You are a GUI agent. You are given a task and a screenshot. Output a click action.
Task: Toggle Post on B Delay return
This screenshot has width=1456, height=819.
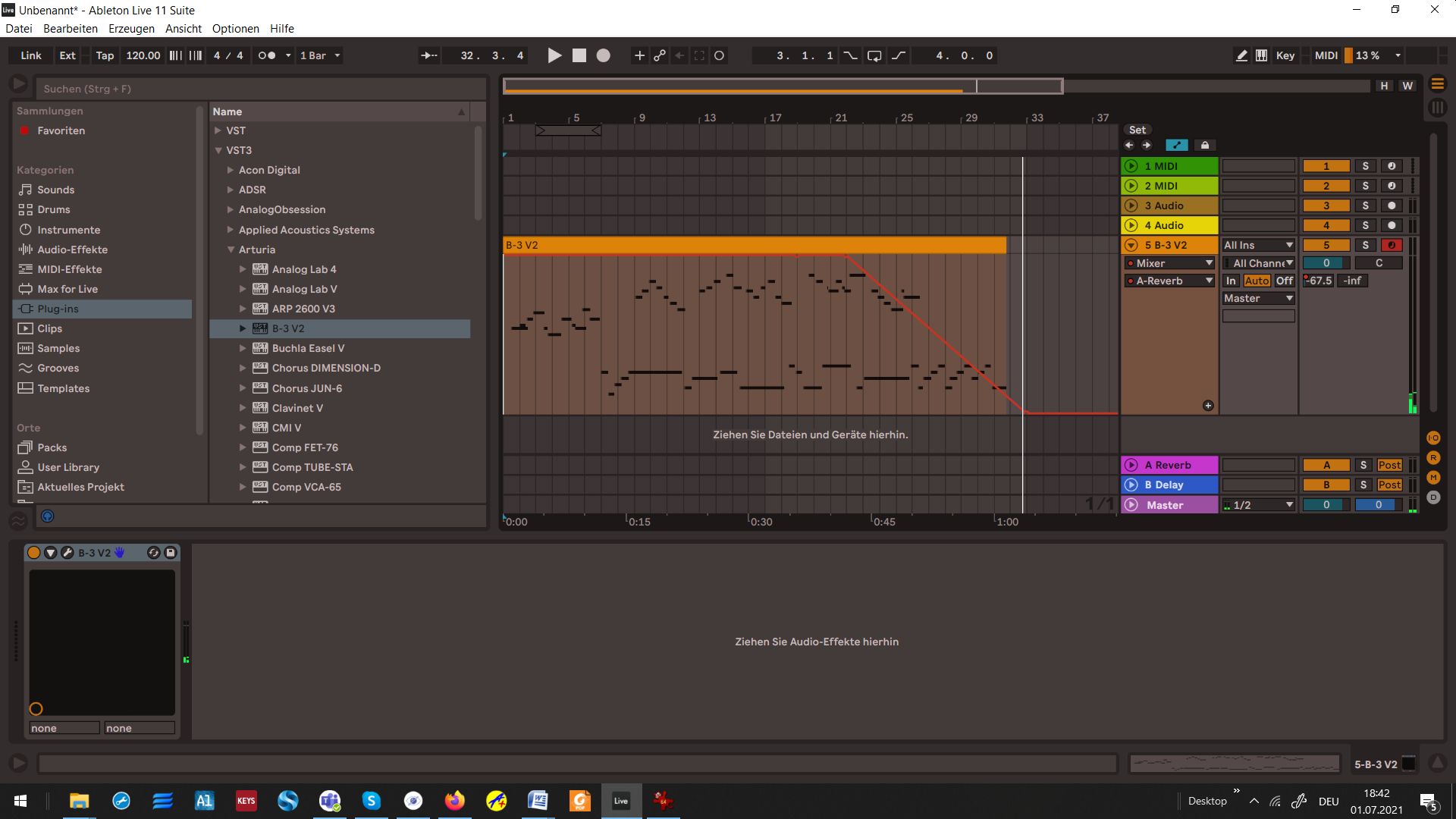(1389, 485)
